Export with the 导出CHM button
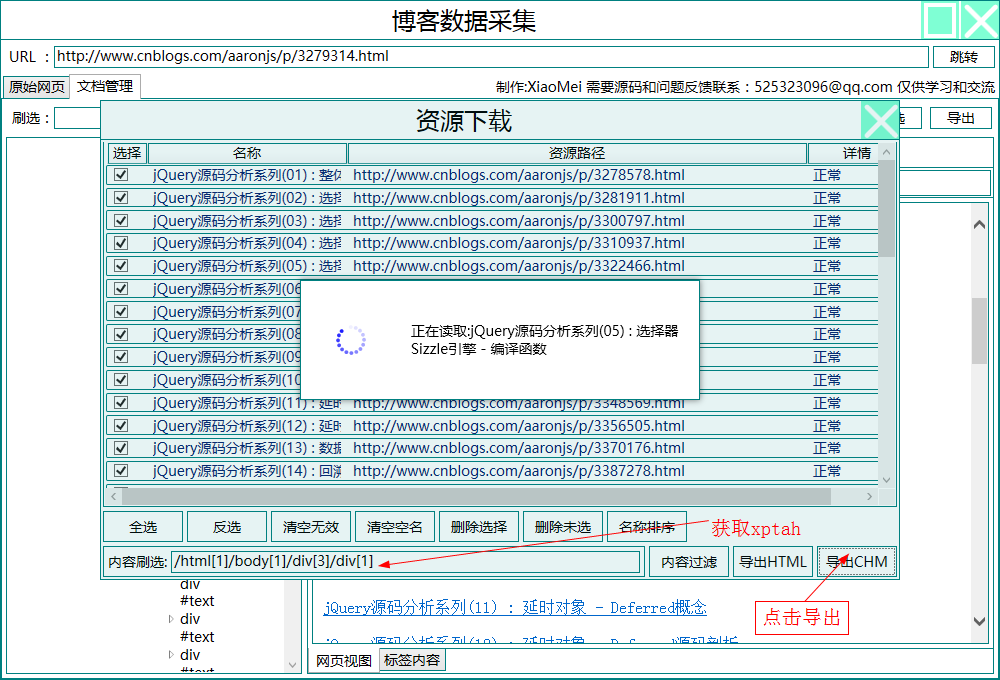The width and height of the screenshot is (1000, 680). 857,562
